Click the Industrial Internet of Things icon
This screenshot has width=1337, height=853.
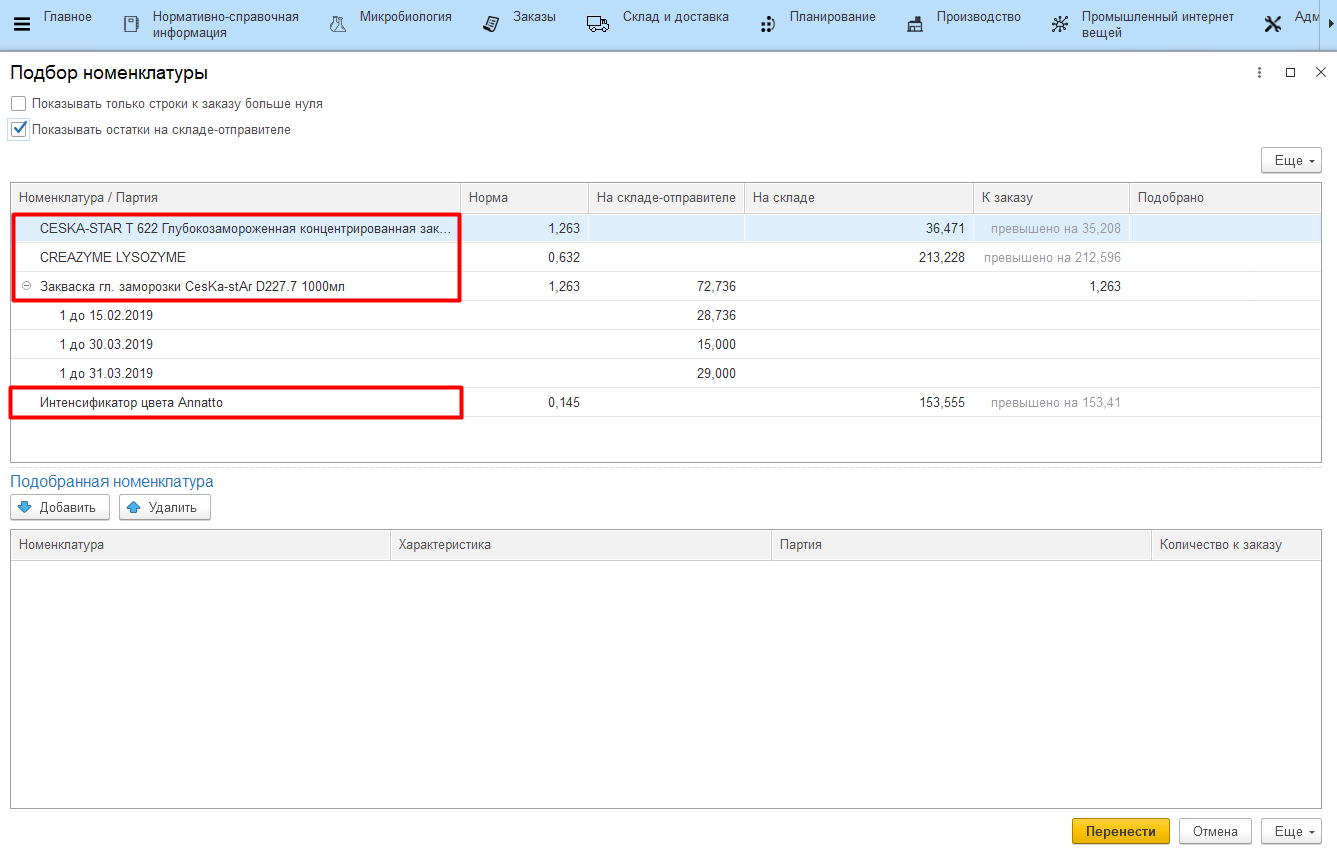pyautogui.click(x=1059, y=24)
